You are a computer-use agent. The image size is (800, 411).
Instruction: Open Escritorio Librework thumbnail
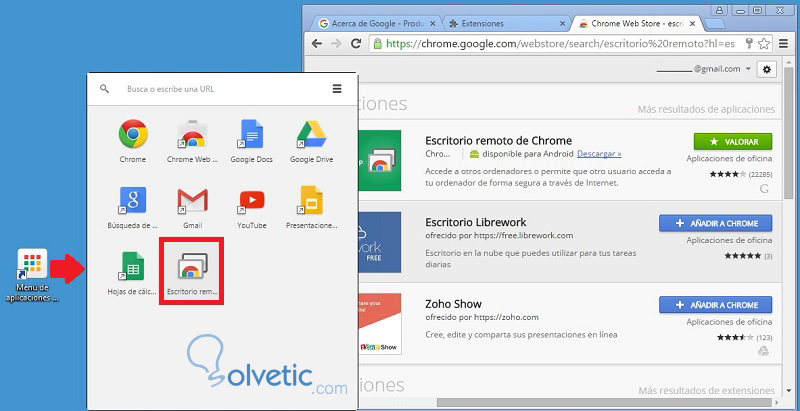pyautogui.click(x=379, y=242)
